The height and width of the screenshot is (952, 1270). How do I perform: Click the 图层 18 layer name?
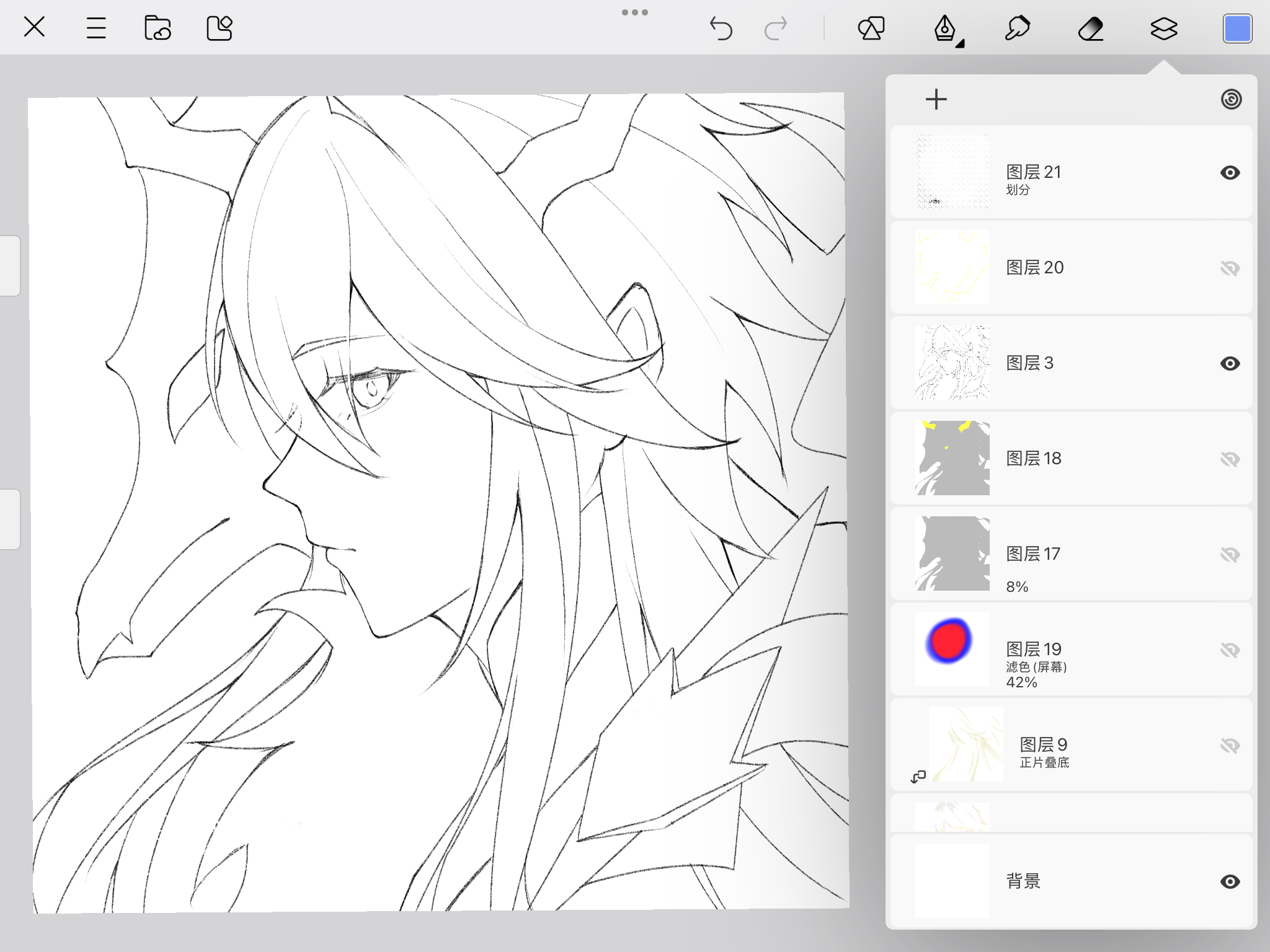(1034, 458)
